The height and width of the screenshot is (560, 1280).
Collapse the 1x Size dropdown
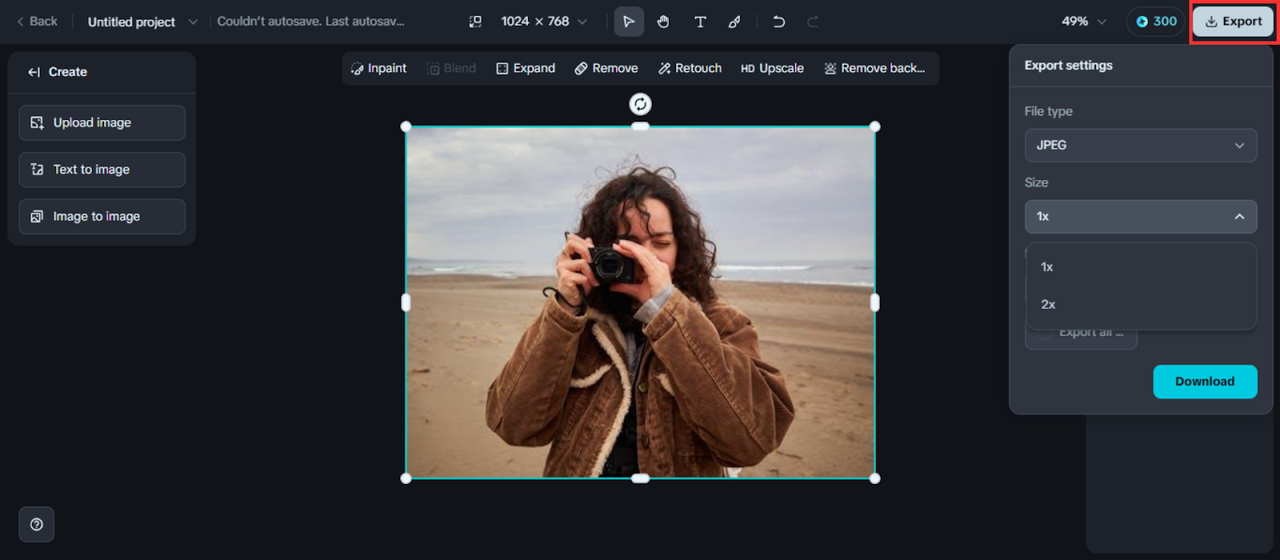pos(1141,216)
